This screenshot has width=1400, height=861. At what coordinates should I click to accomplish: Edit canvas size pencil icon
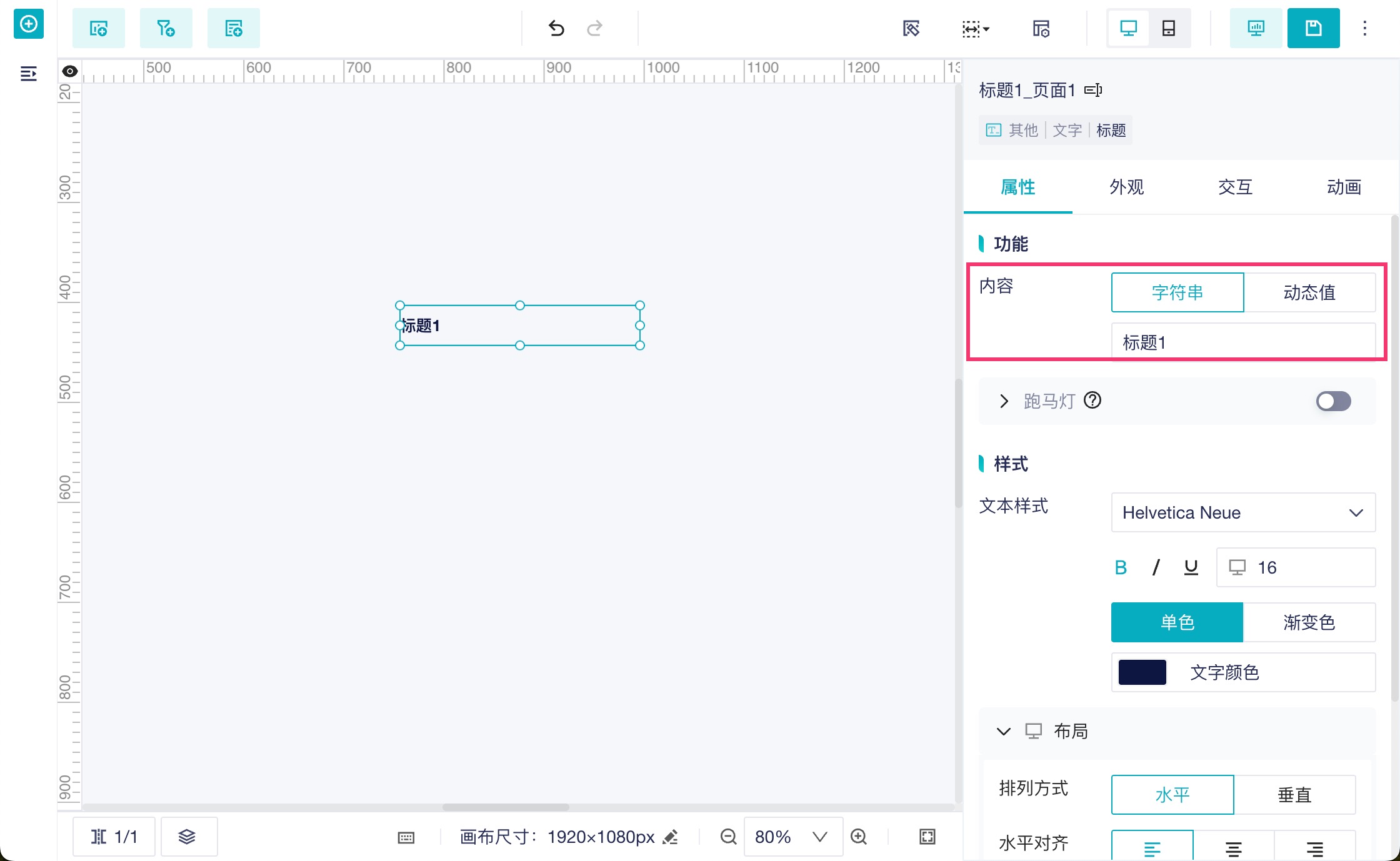pos(671,837)
